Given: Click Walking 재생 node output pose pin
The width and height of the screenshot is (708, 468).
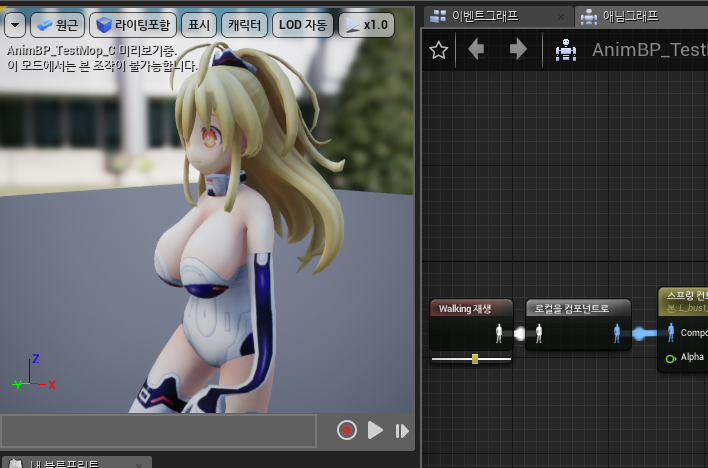Looking at the screenshot, I should (499, 333).
